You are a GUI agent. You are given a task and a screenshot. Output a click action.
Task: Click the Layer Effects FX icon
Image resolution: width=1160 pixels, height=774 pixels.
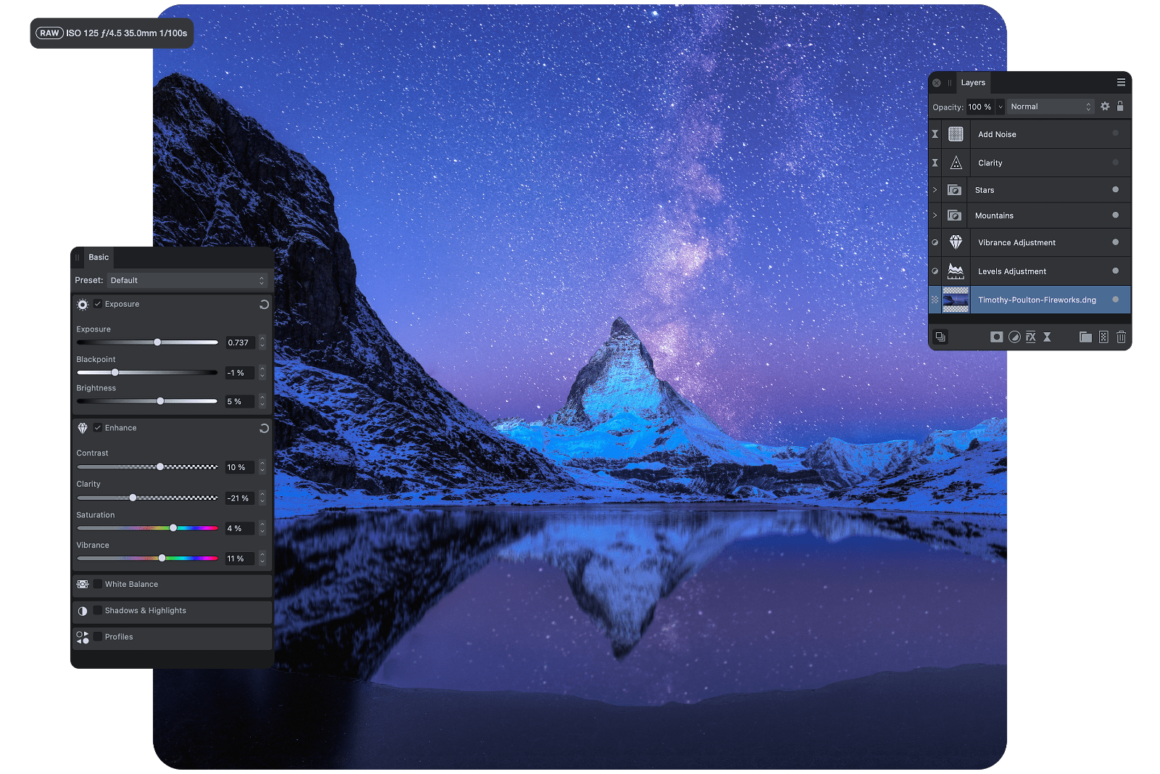tap(1030, 337)
